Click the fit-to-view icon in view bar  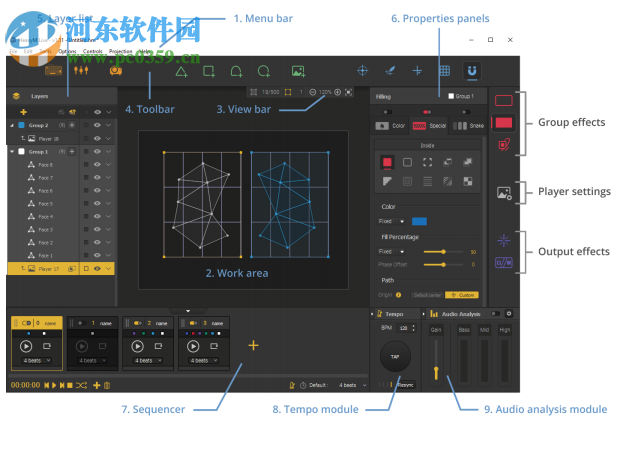pyautogui.click(x=349, y=92)
